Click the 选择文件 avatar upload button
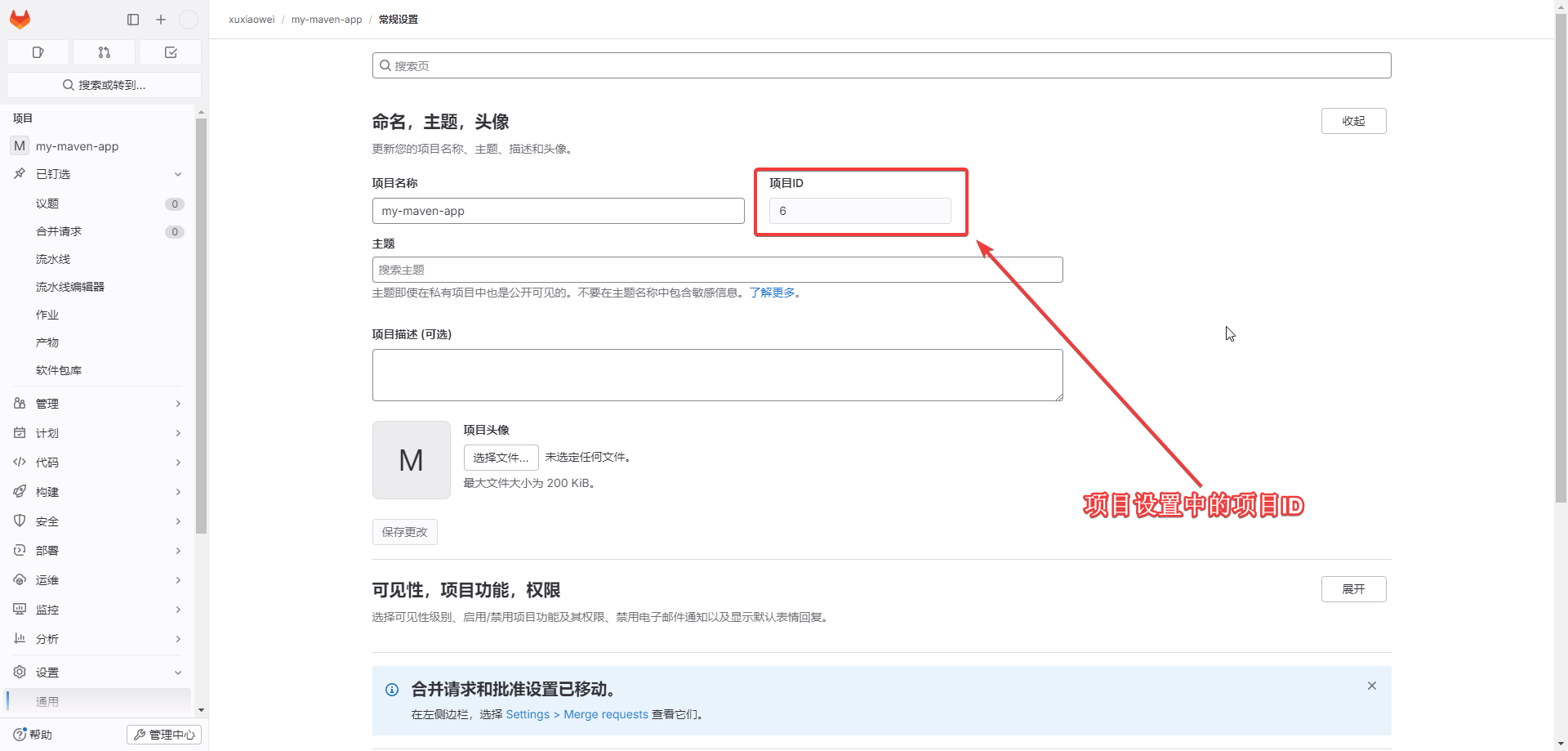1568x751 pixels. click(x=501, y=458)
